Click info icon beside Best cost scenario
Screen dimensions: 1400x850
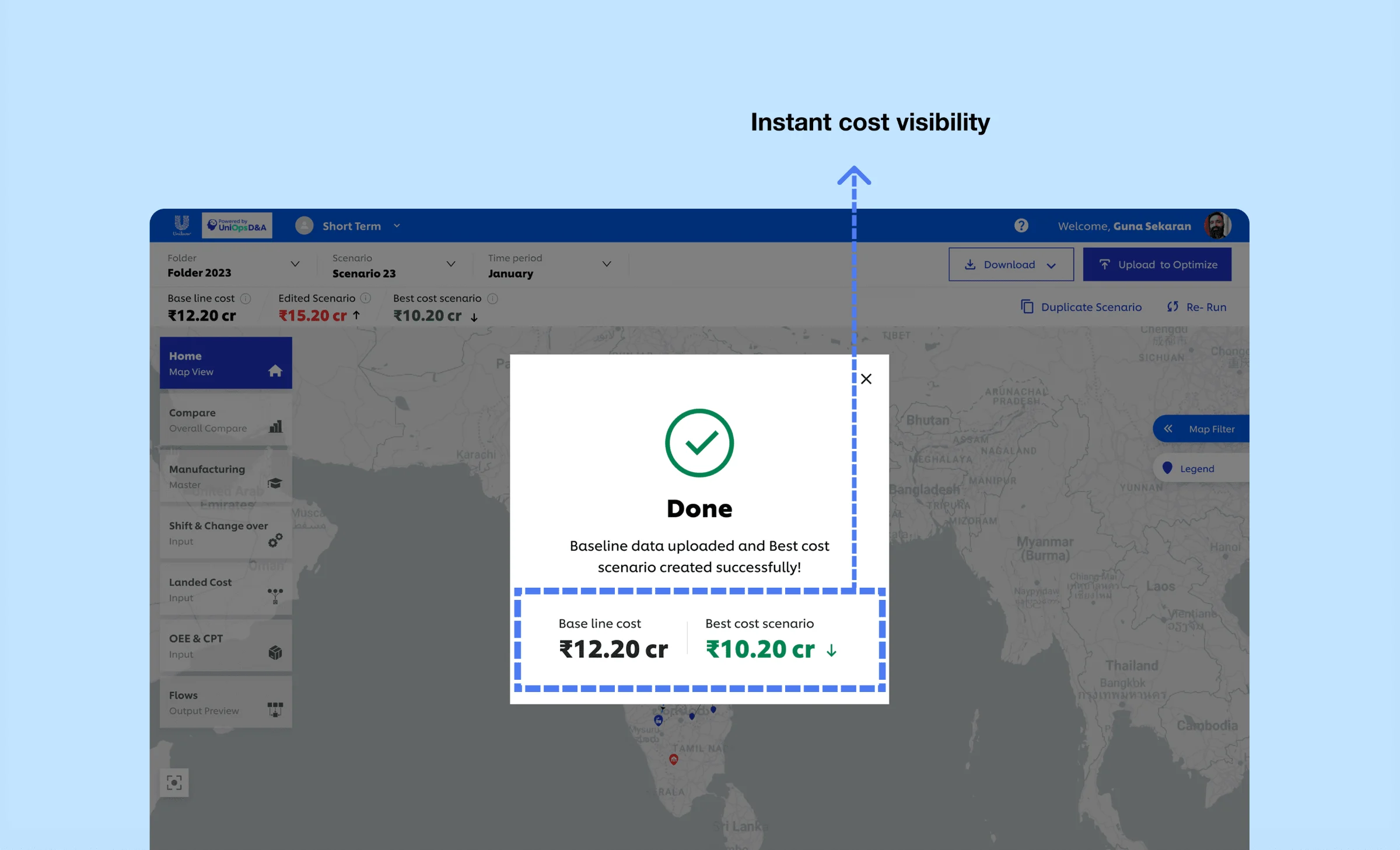492,298
